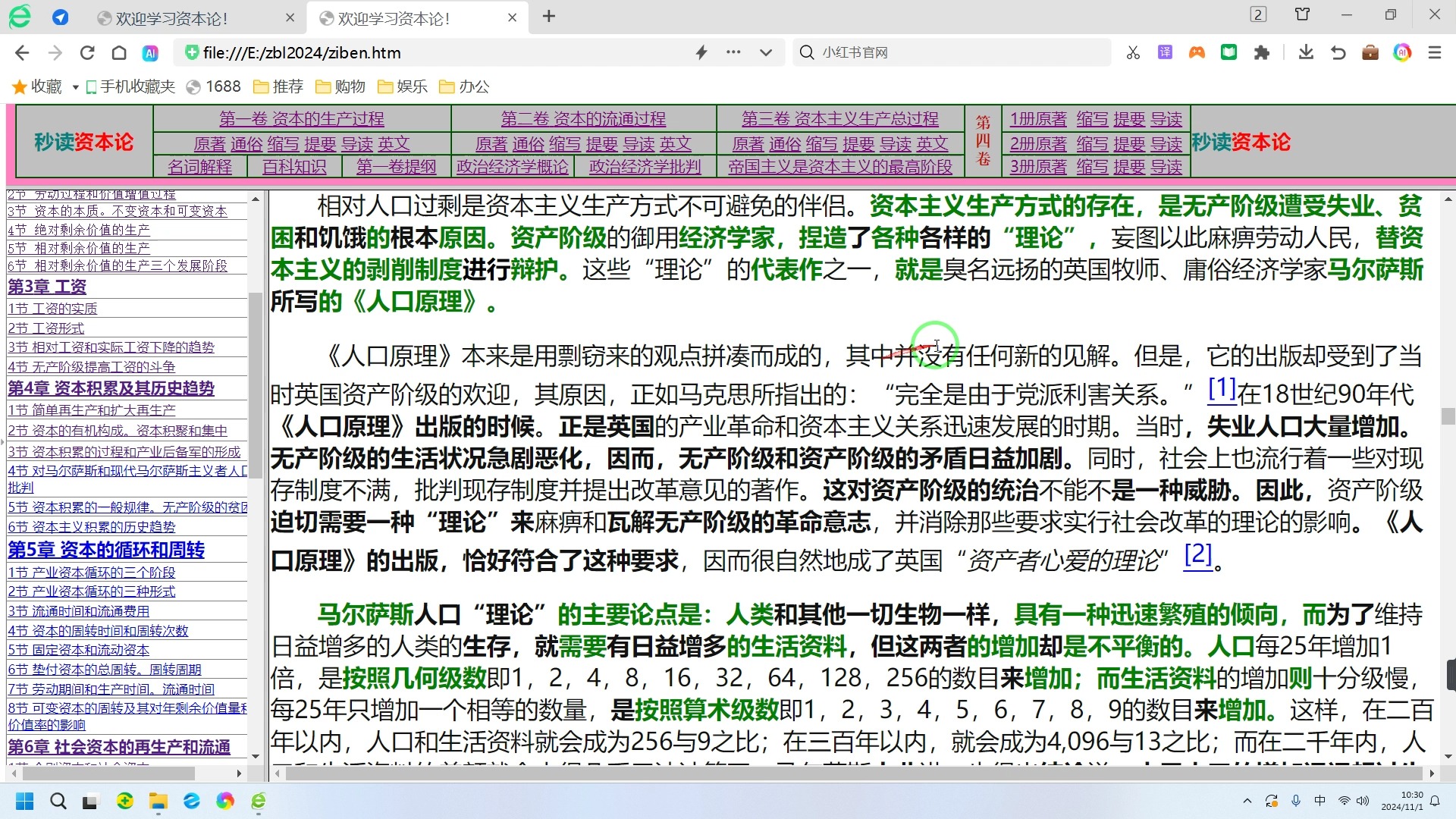Open the puzzle-piece extensions icon
Image resolution: width=1456 pixels, height=819 pixels.
[x=1261, y=52]
